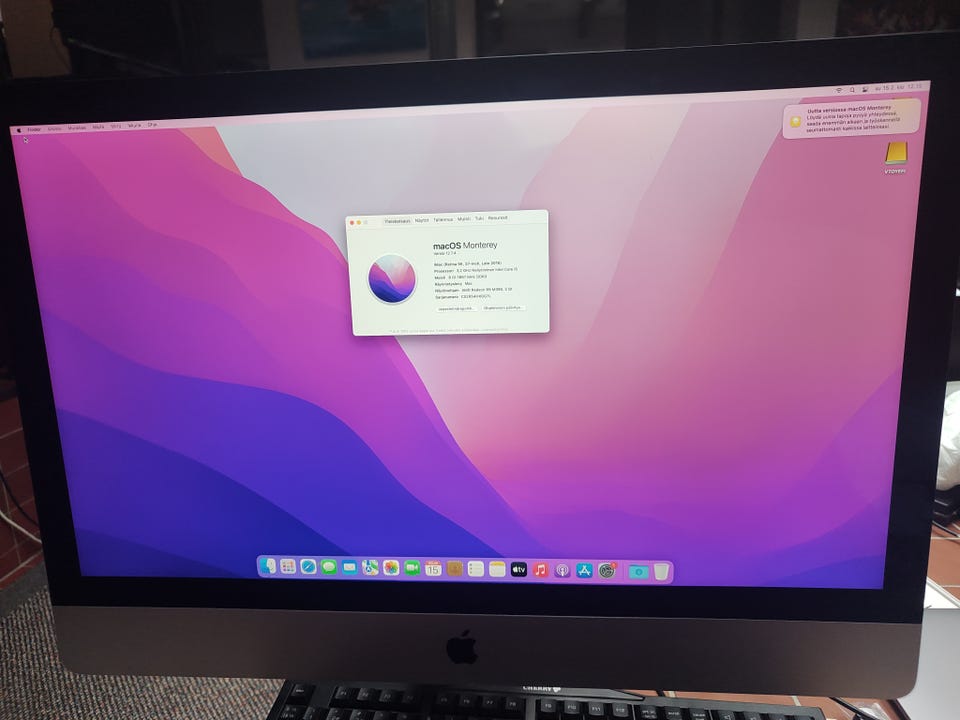Viewport: 960px width, 720px height.
Task: Launch Maps from the Dock
Action: 370,568
